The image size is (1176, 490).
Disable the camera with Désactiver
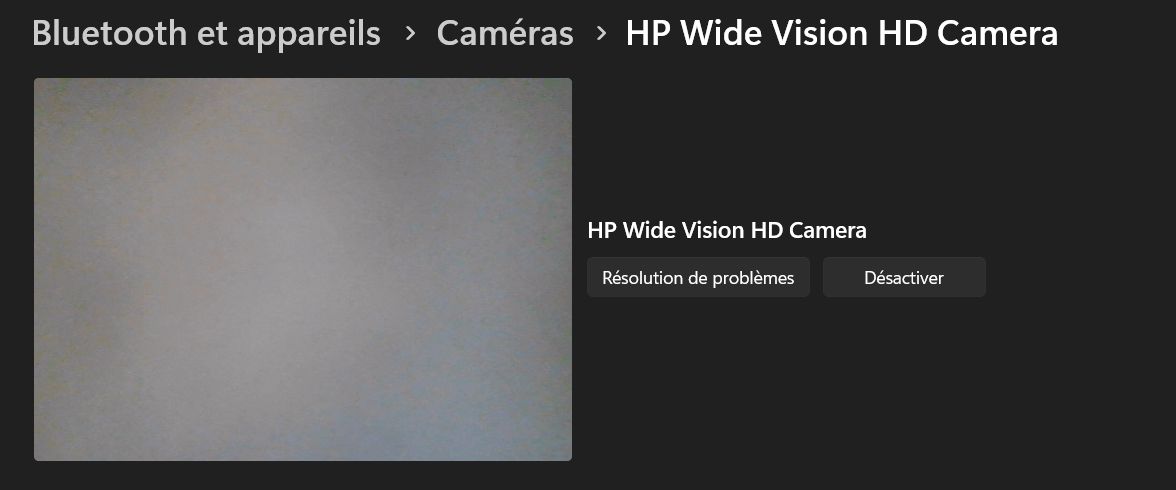pos(904,278)
